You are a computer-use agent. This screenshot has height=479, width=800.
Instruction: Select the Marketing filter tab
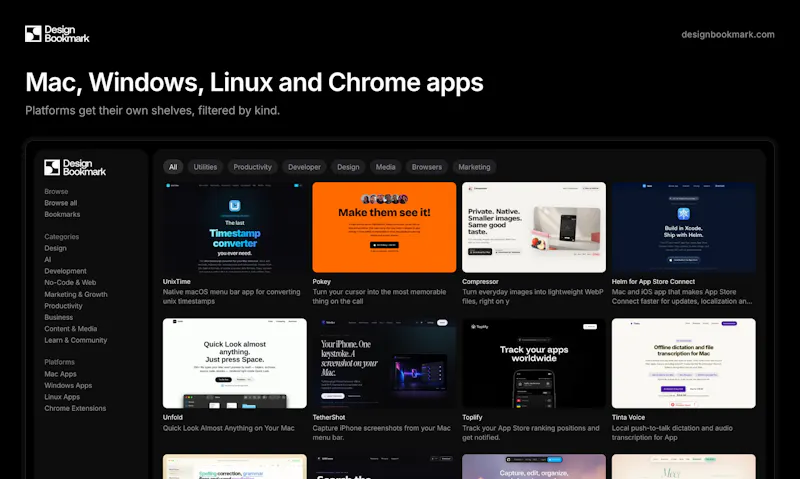click(x=474, y=167)
